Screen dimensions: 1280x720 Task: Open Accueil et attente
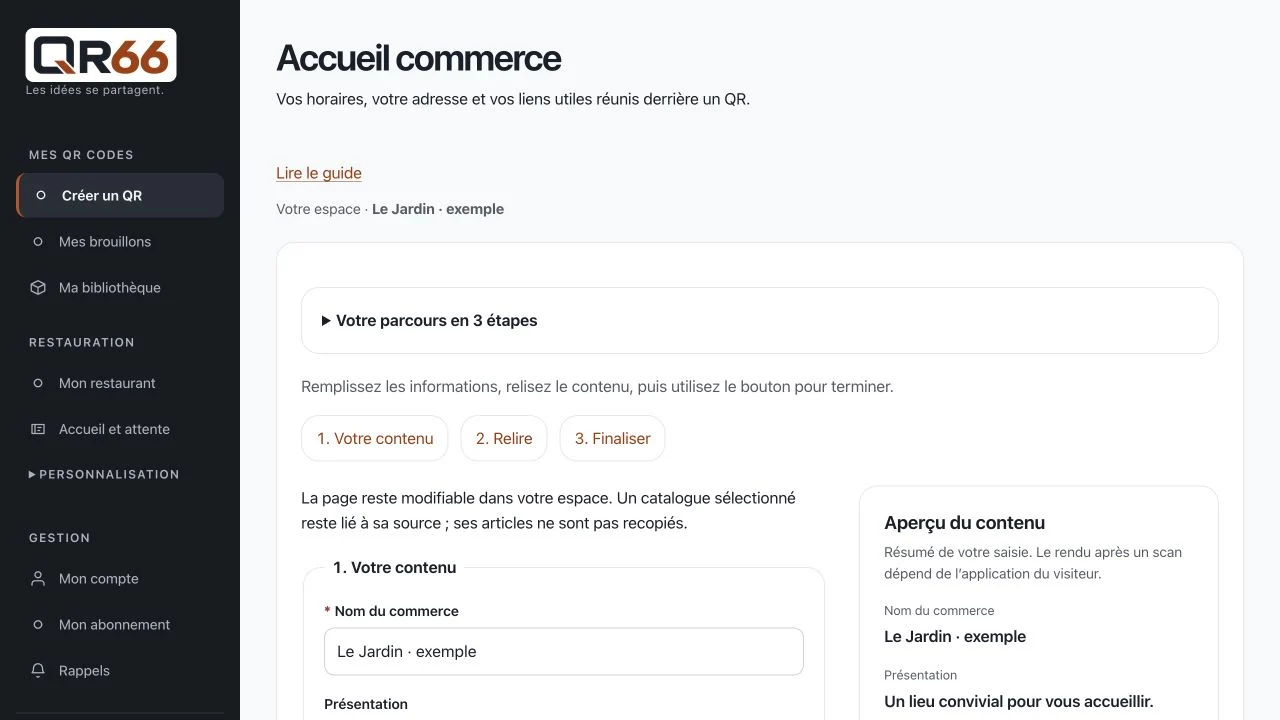(x=120, y=429)
